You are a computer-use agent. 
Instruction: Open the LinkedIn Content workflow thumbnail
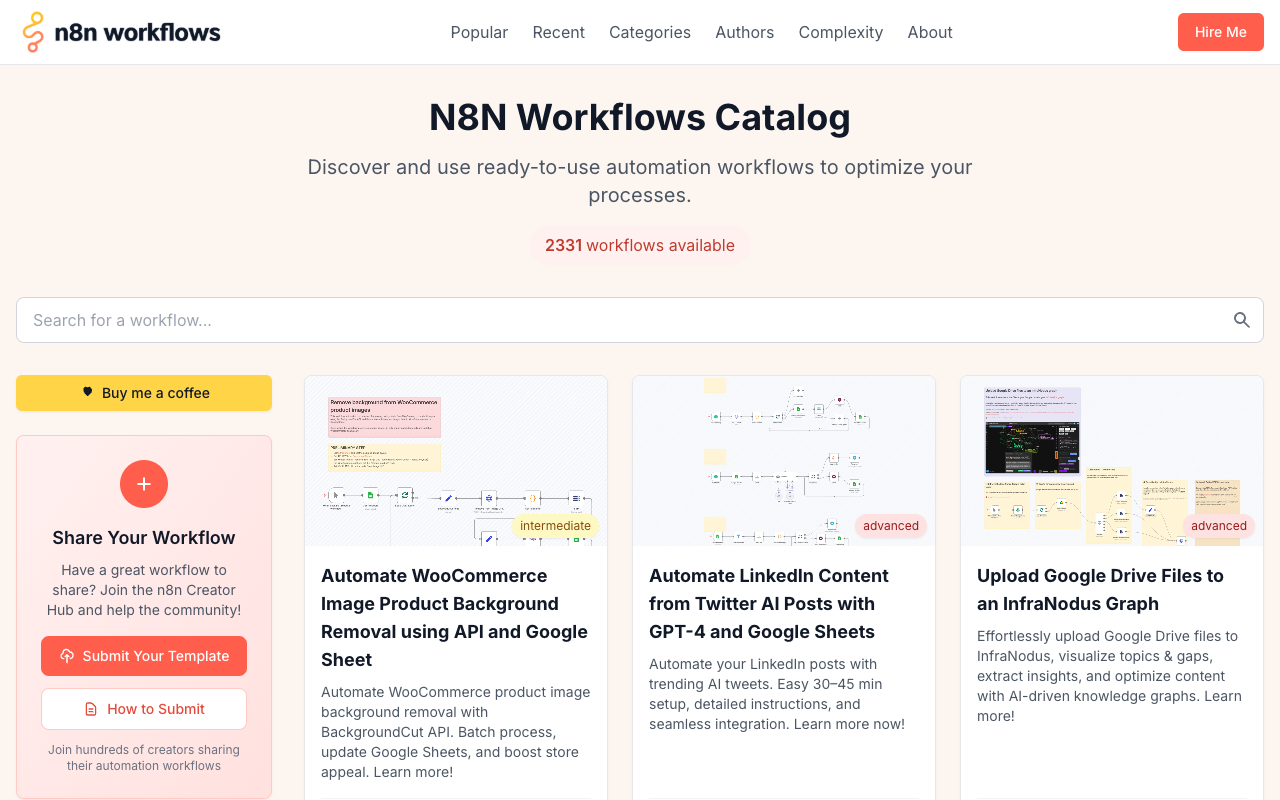[784, 461]
